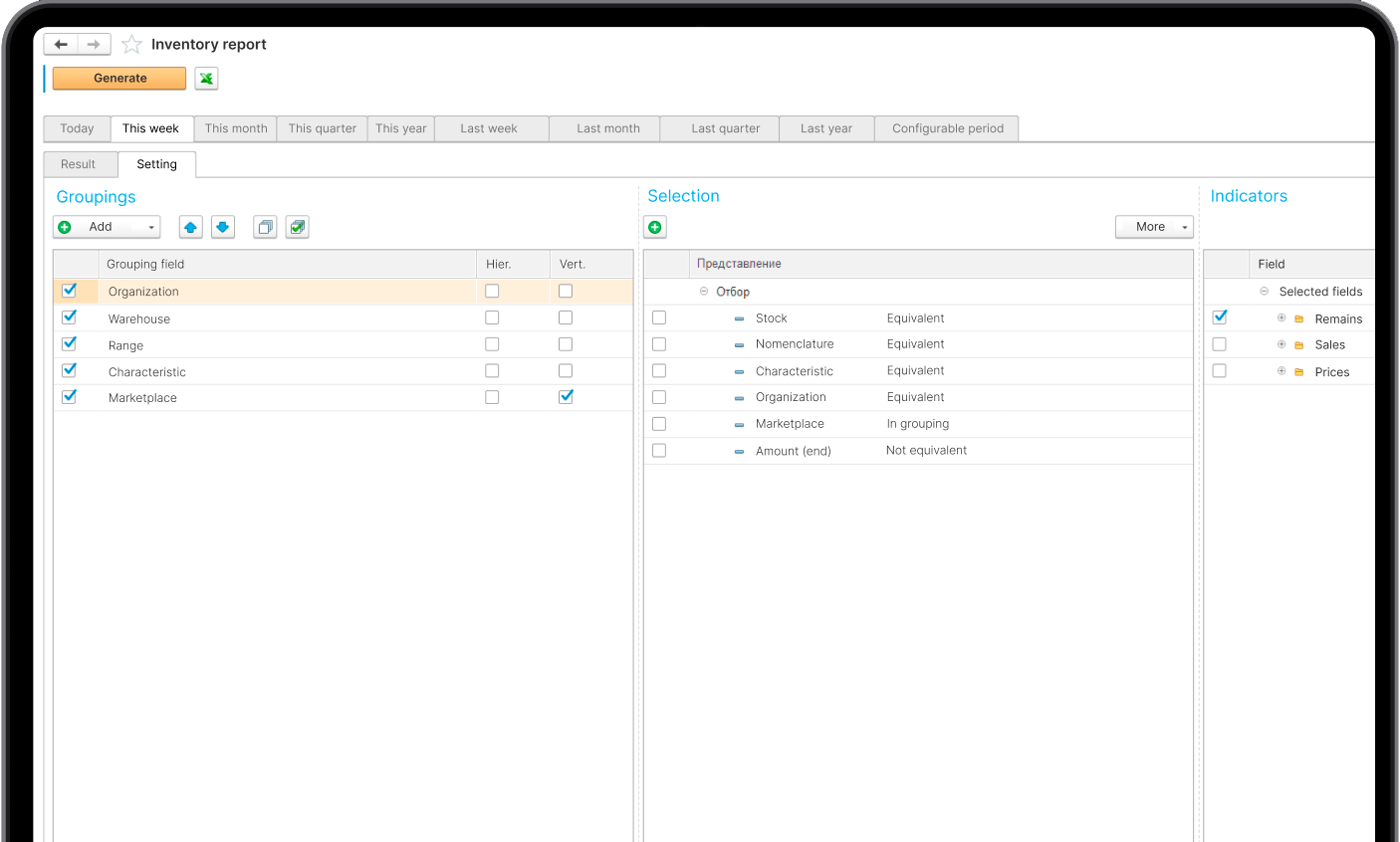The image size is (1400, 842).
Task: Select the Last year period tab
Action: point(826,128)
